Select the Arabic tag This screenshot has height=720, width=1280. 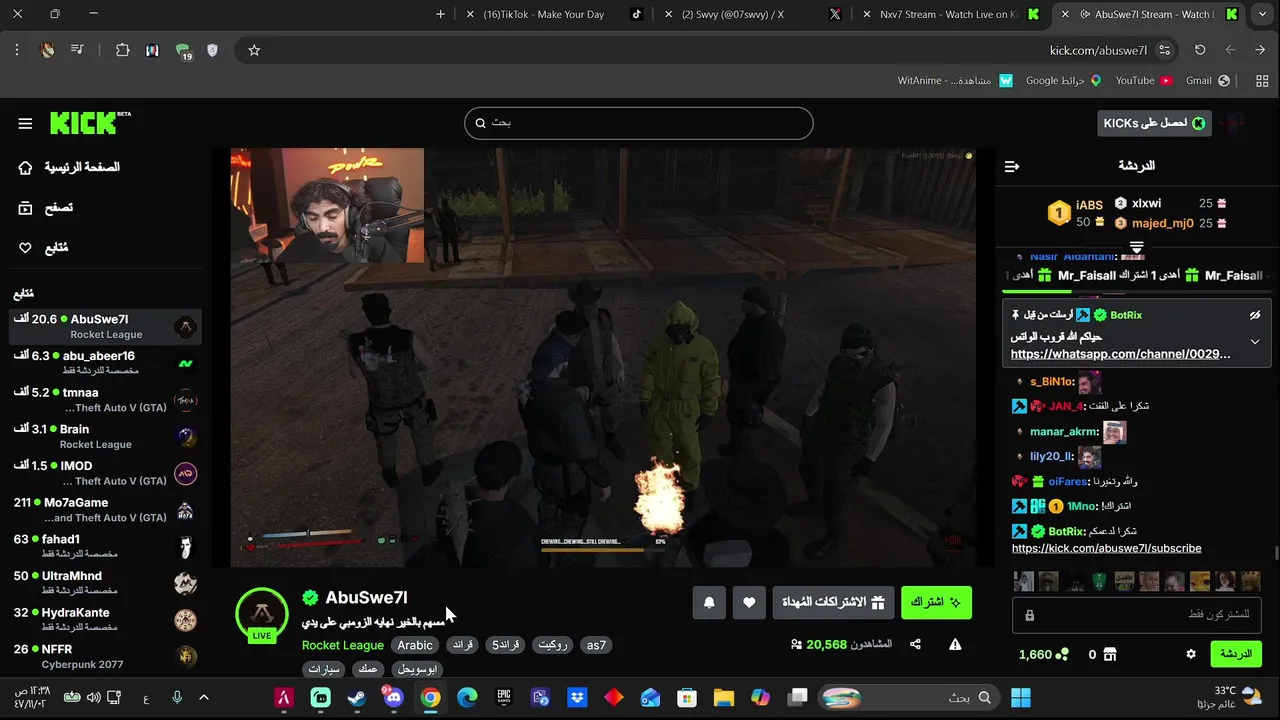[x=415, y=645]
